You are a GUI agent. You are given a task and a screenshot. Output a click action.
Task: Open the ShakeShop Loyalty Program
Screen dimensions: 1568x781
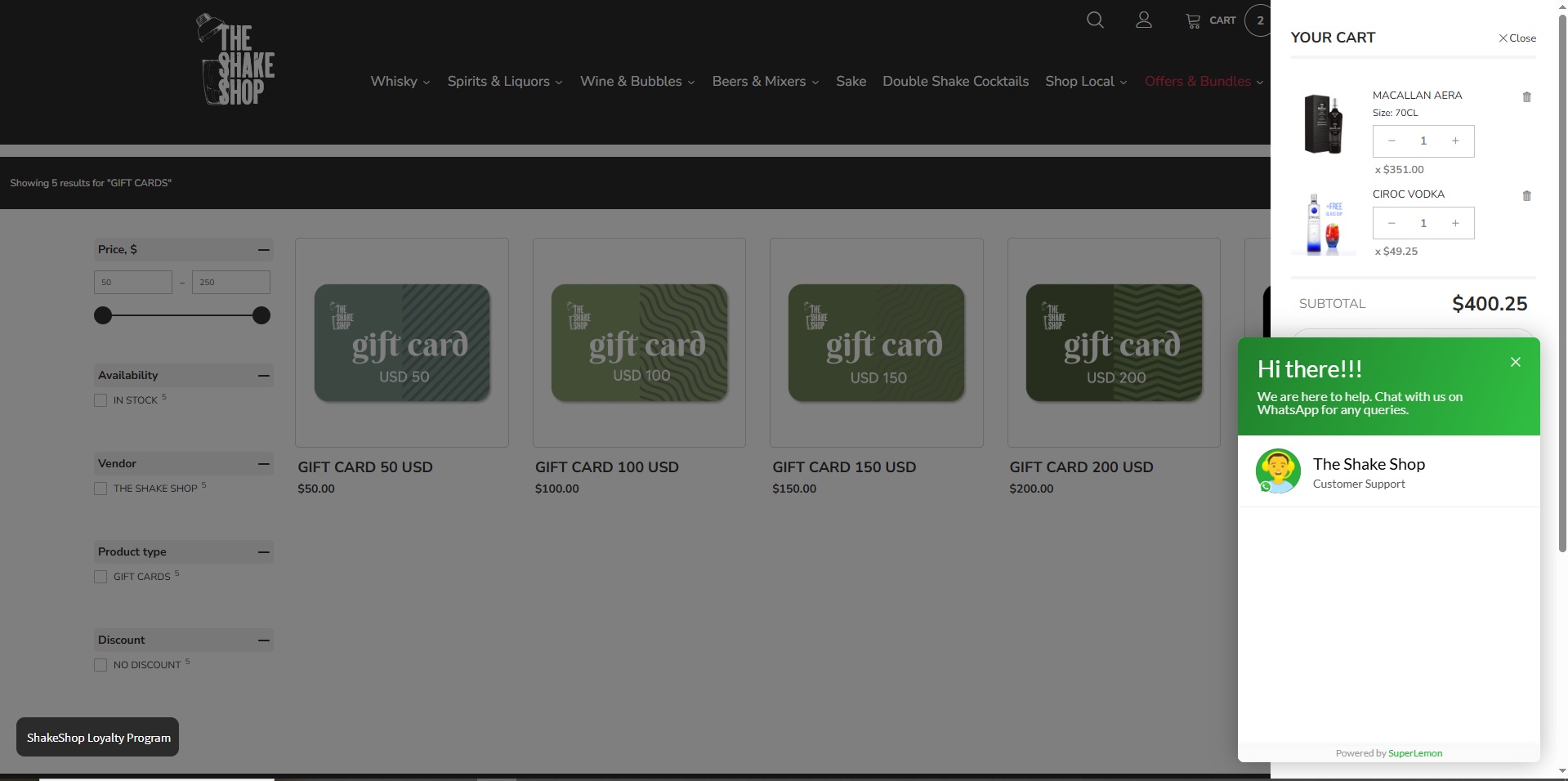pyautogui.click(x=97, y=737)
